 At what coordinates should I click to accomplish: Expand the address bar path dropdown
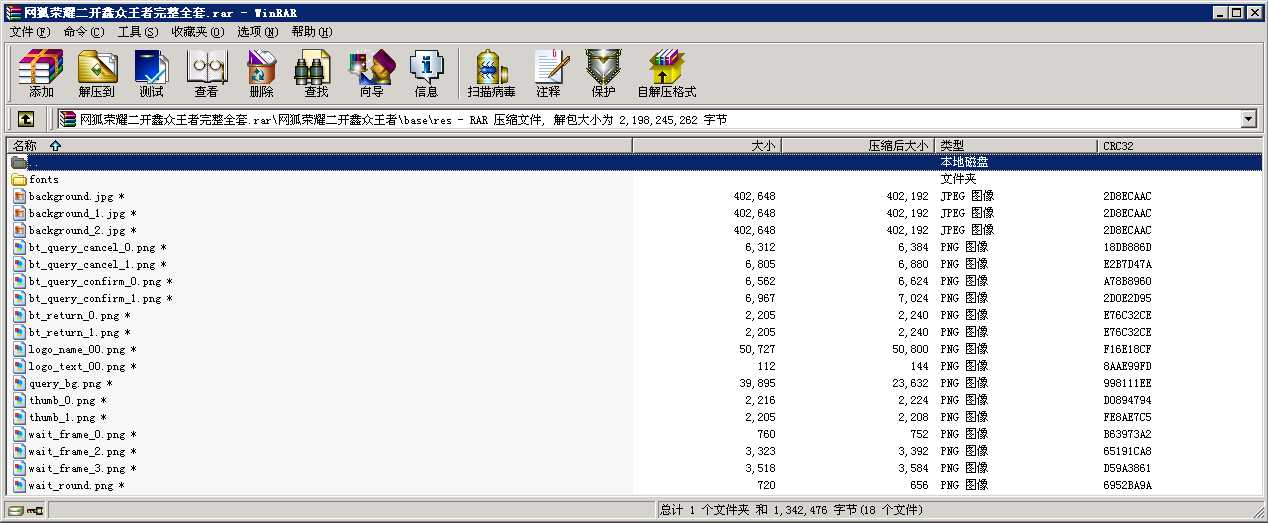point(1248,119)
